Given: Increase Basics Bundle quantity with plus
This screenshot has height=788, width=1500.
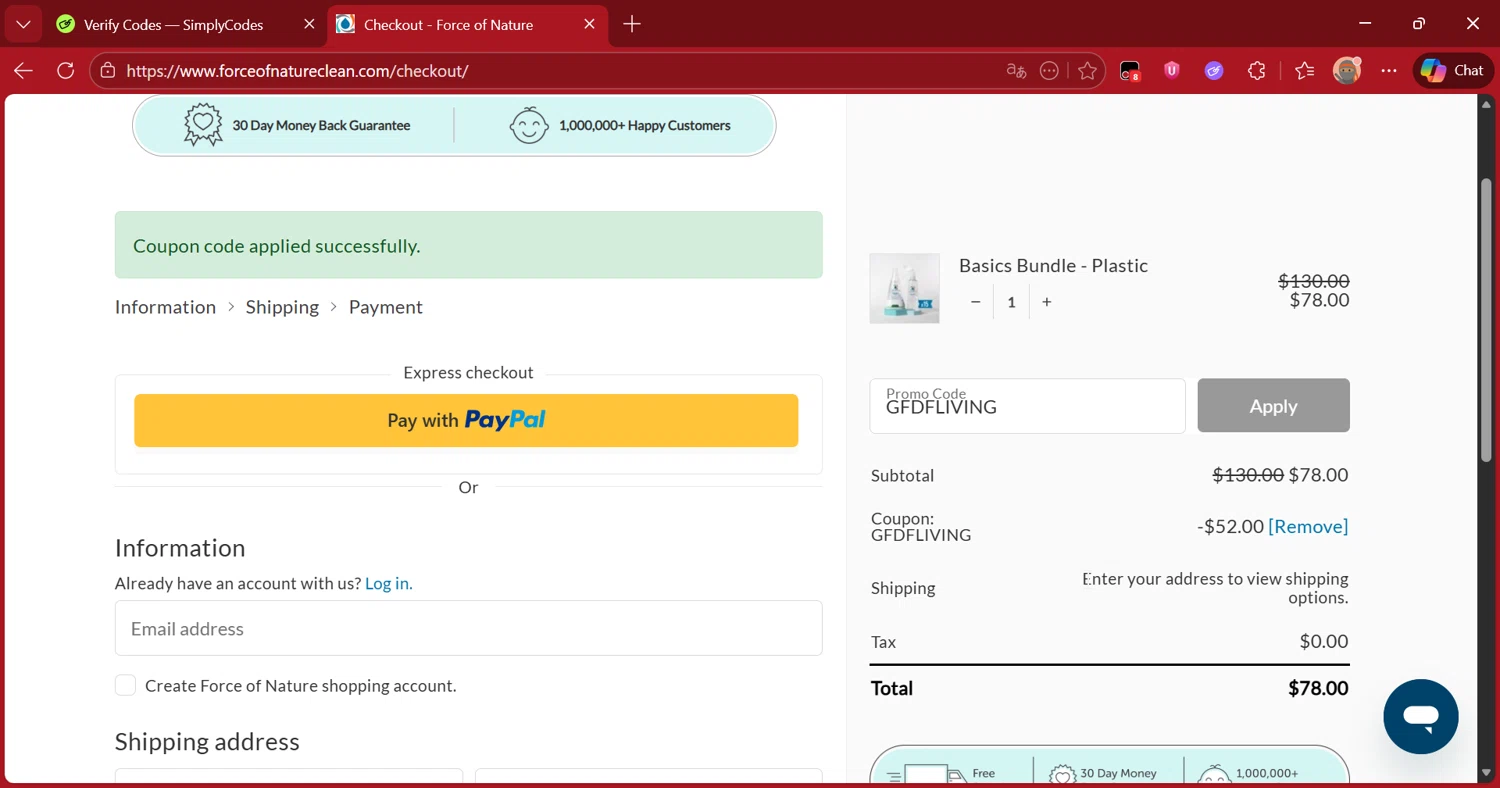Looking at the screenshot, I should point(1047,302).
